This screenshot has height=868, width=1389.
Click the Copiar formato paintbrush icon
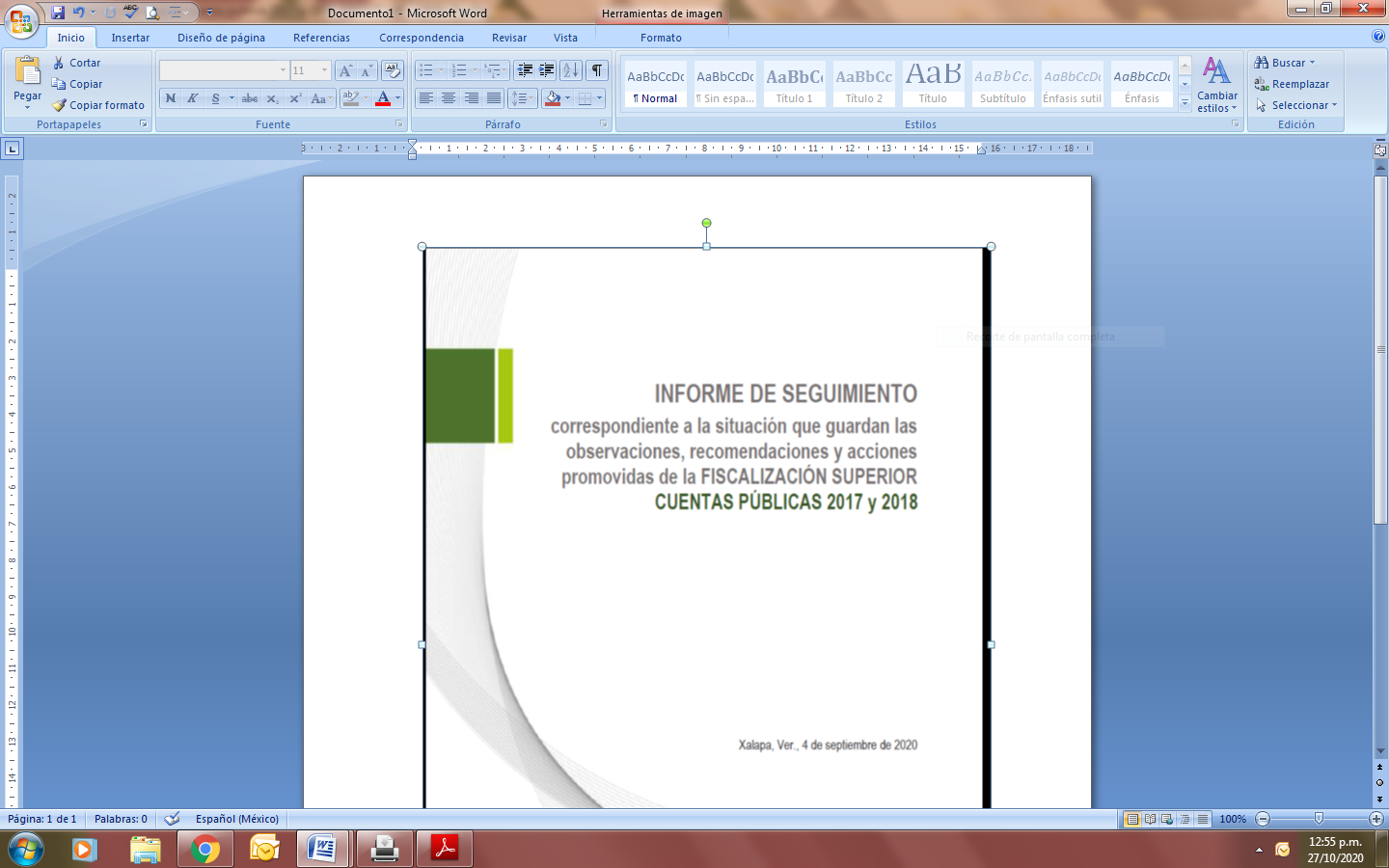click(x=59, y=105)
